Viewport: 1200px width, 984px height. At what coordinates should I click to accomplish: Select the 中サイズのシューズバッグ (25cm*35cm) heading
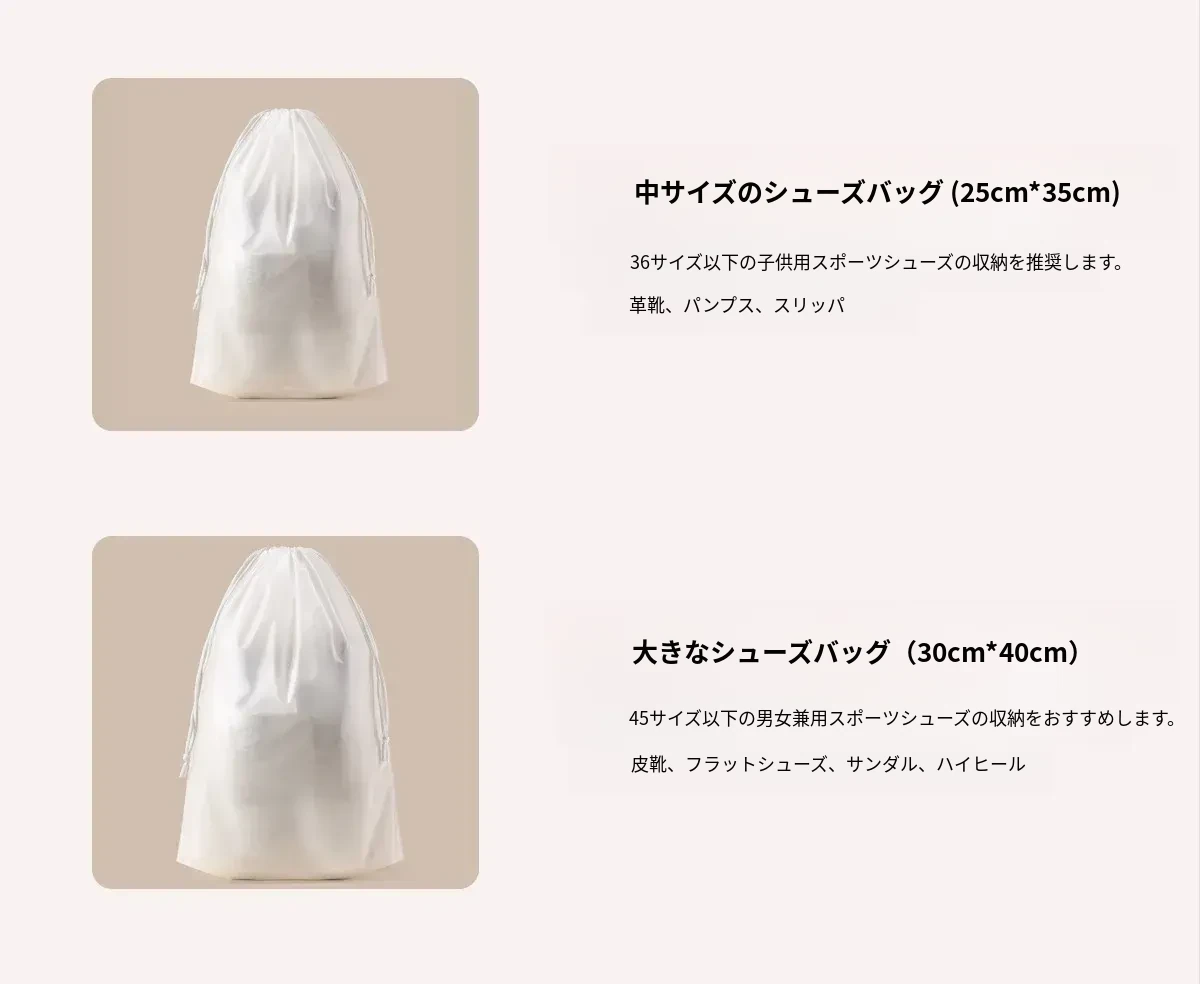(x=877, y=192)
